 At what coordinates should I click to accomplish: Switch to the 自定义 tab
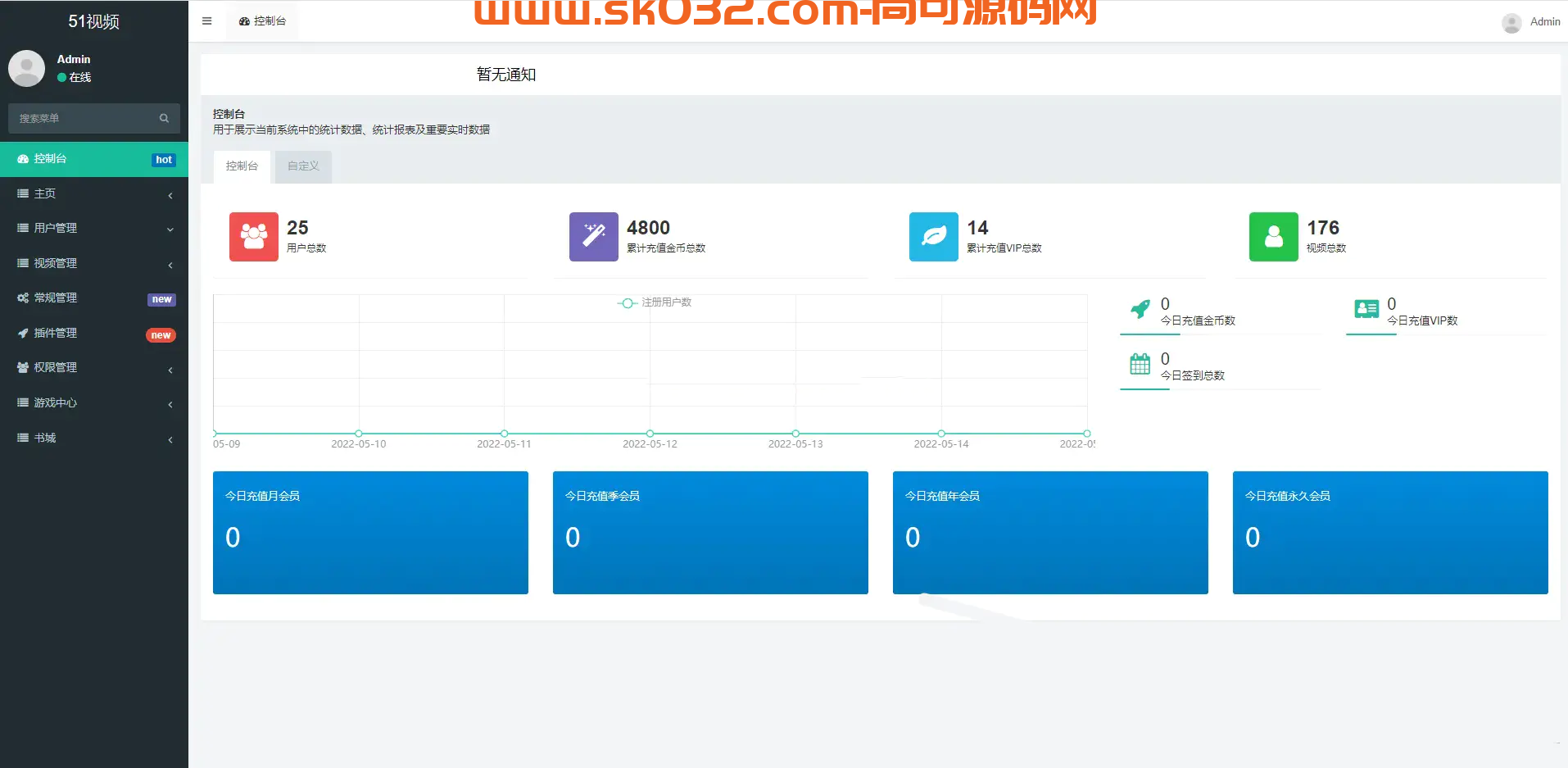(x=303, y=166)
